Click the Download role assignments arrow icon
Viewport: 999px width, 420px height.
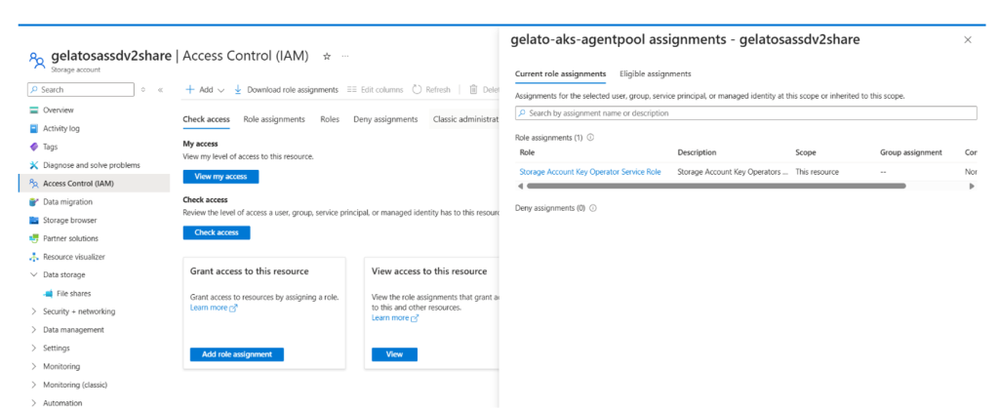[x=238, y=90]
